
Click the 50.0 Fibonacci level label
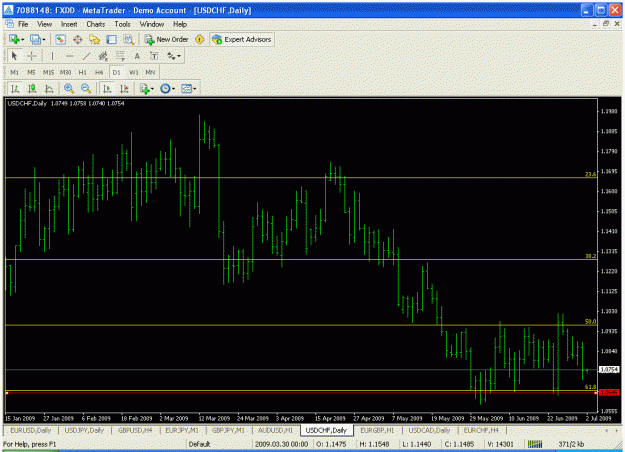590,321
